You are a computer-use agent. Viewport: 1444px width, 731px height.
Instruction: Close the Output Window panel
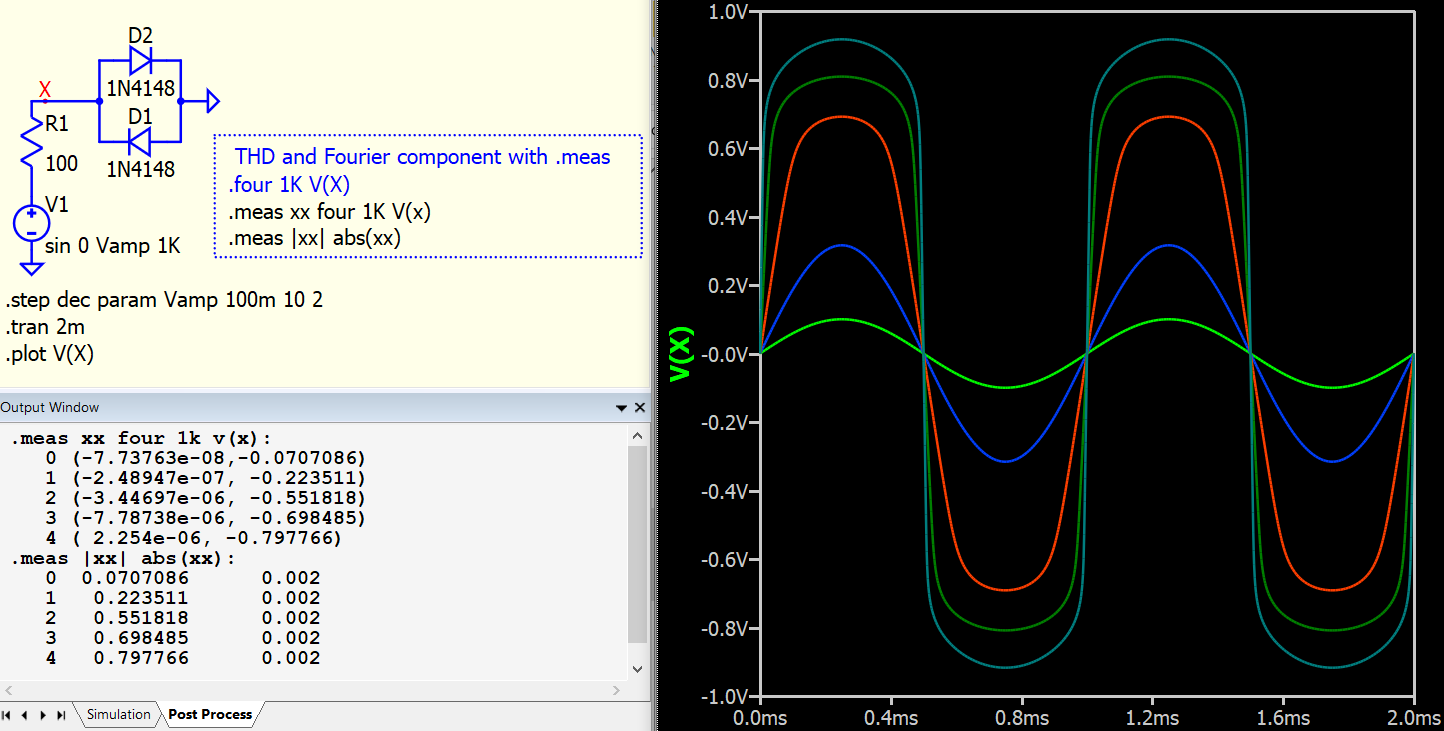tap(640, 408)
